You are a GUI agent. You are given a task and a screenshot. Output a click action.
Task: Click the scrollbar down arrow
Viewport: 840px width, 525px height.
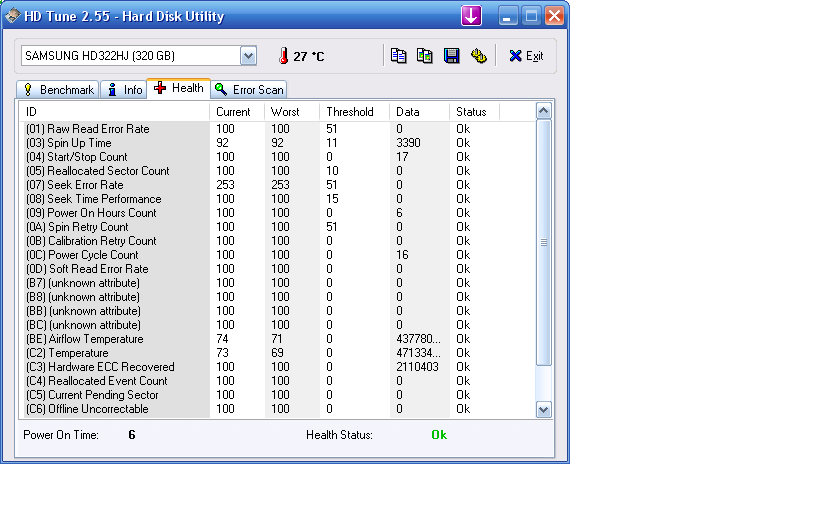pyautogui.click(x=543, y=410)
